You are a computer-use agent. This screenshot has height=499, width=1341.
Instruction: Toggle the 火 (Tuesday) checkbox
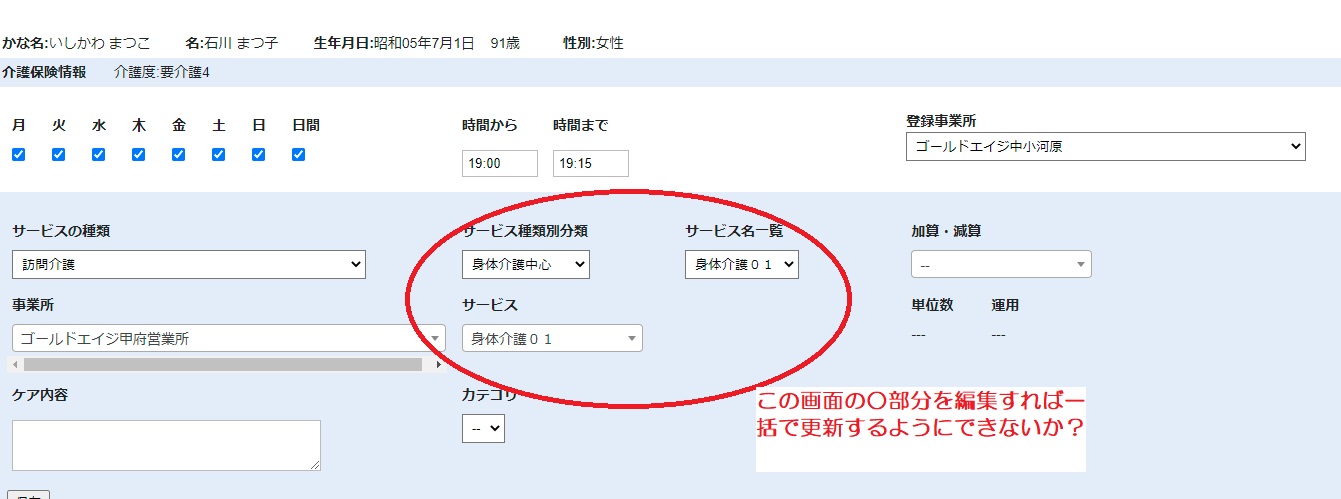tap(58, 155)
